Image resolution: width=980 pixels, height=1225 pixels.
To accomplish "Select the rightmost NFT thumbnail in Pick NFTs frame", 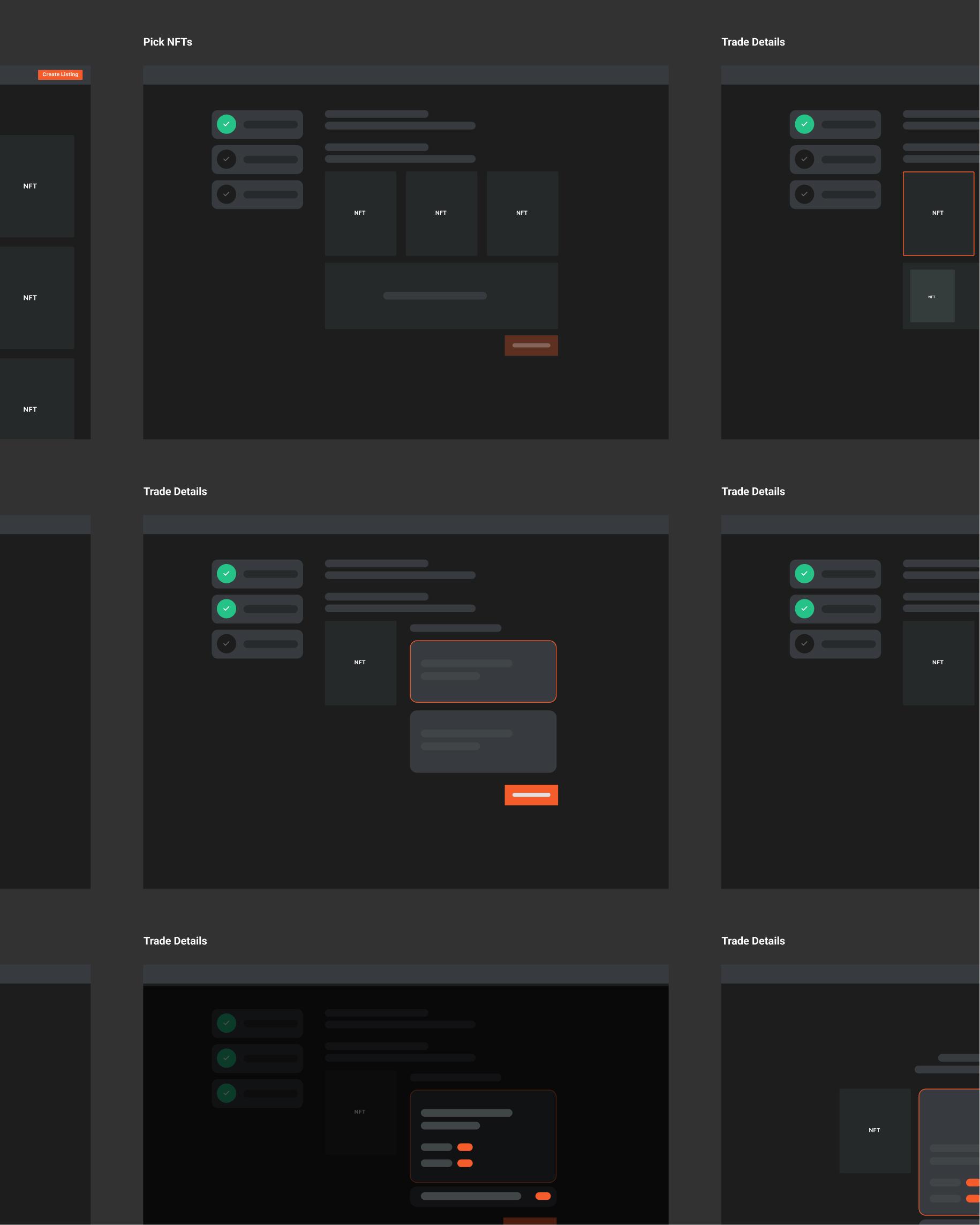I will click(x=522, y=213).
